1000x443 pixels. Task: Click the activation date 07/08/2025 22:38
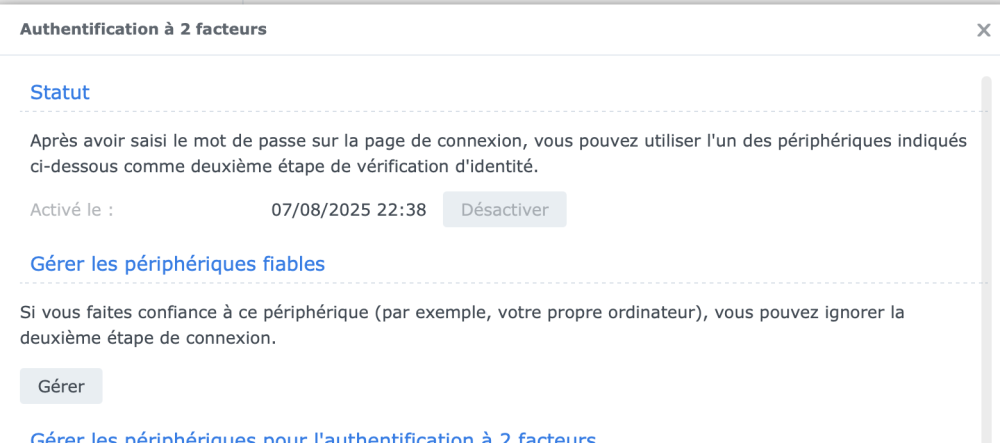click(x=349, y=210)
